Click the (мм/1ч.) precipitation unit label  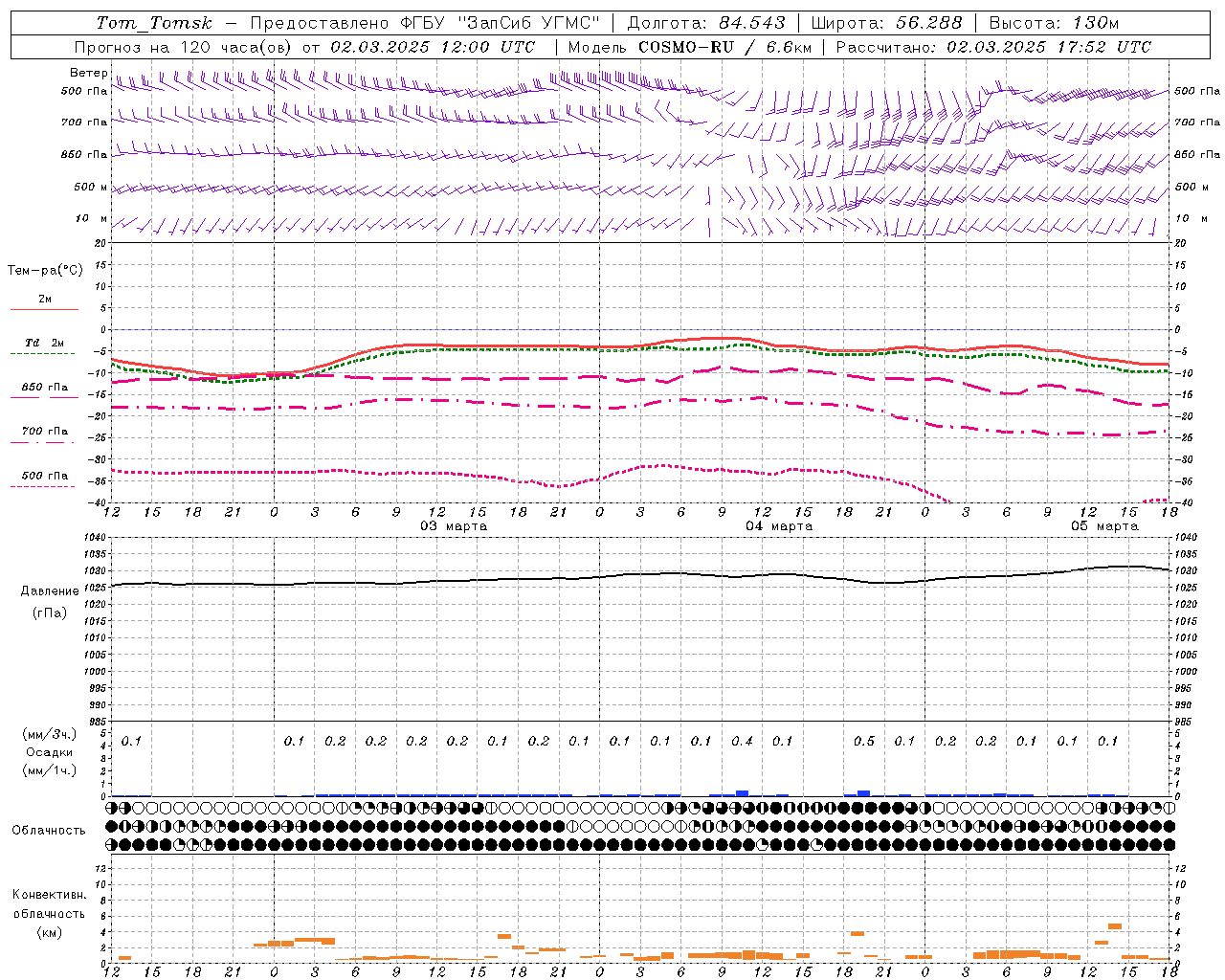[49, 770]
